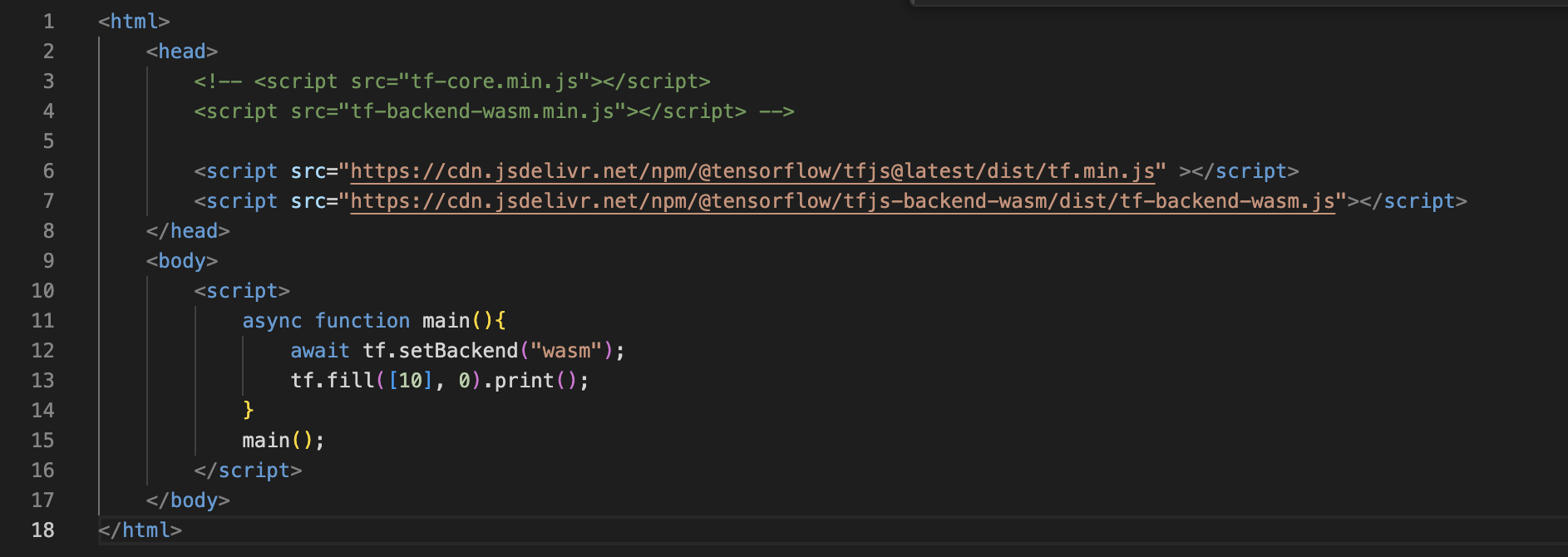The width and height of the screenshot is (1568, 557).
Task: Open the tf.min.js jsdelivr URL link
Action: [752, 171]
